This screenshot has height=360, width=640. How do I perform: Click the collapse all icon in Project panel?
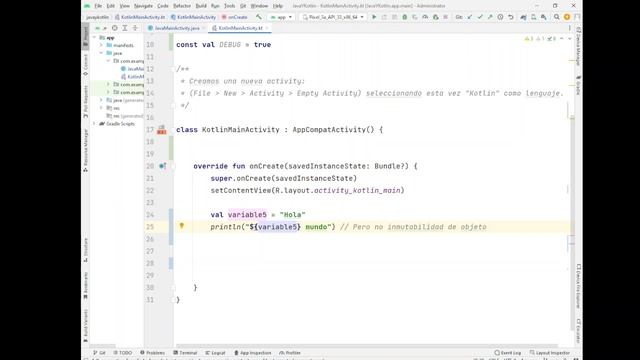135,28
